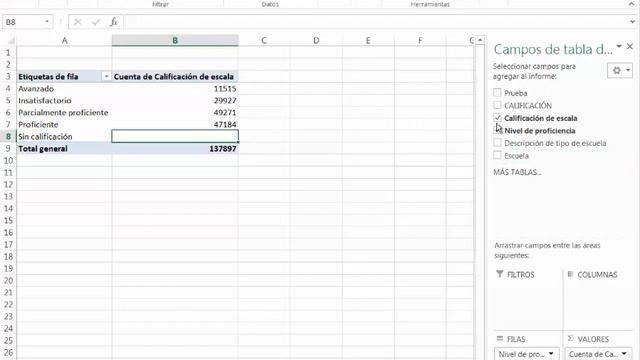Click the confirm checkmark icon in formula bar
This screenshot has height=360, width=640.
tap(96, 22)
